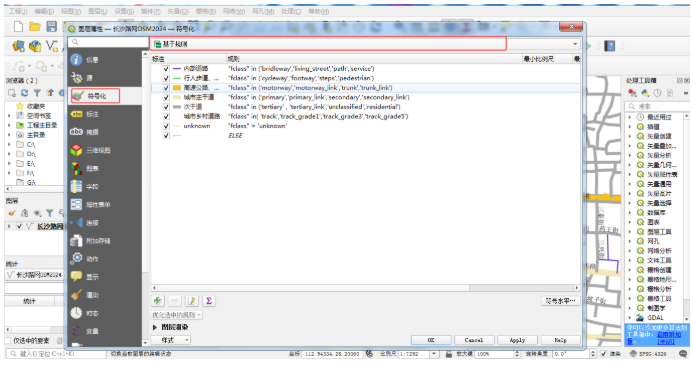Click the Processing Toolbox search field

(657, 106)
